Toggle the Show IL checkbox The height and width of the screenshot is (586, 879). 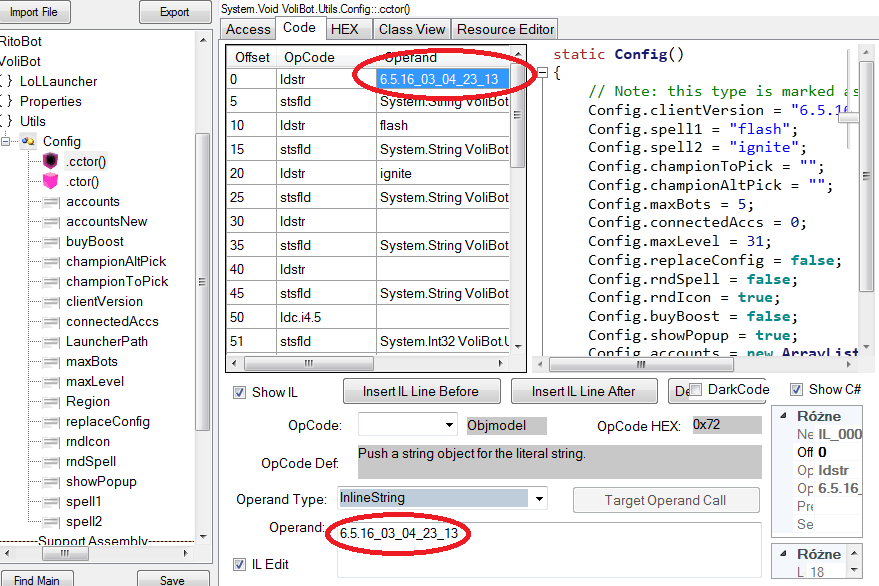tap(239, 393)
